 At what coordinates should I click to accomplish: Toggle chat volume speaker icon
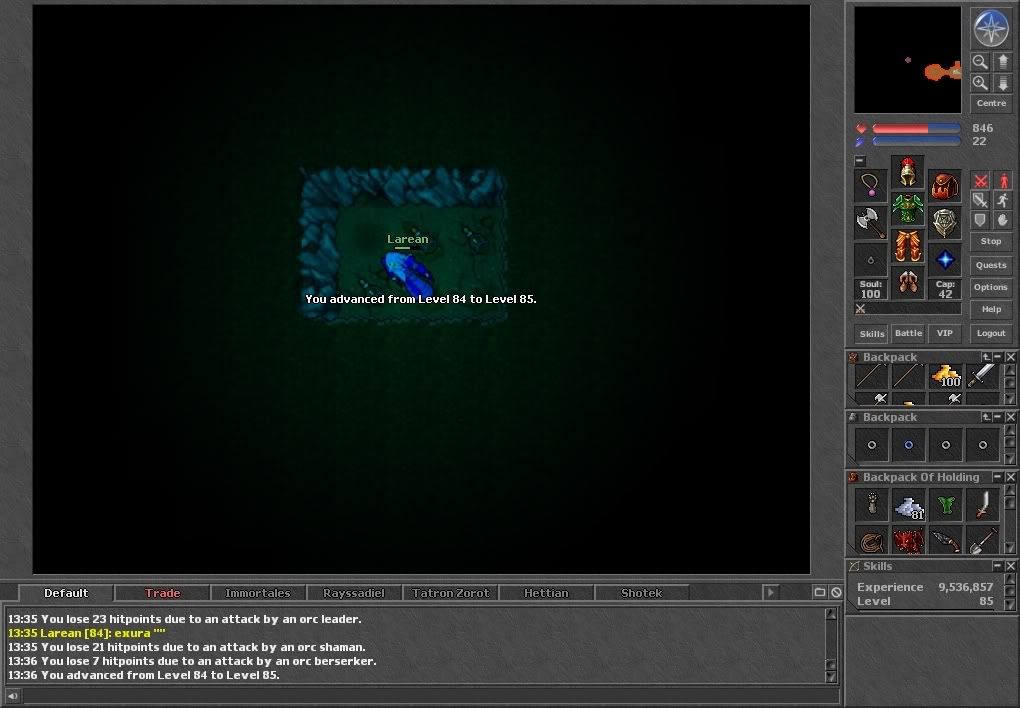click(12, 696)
